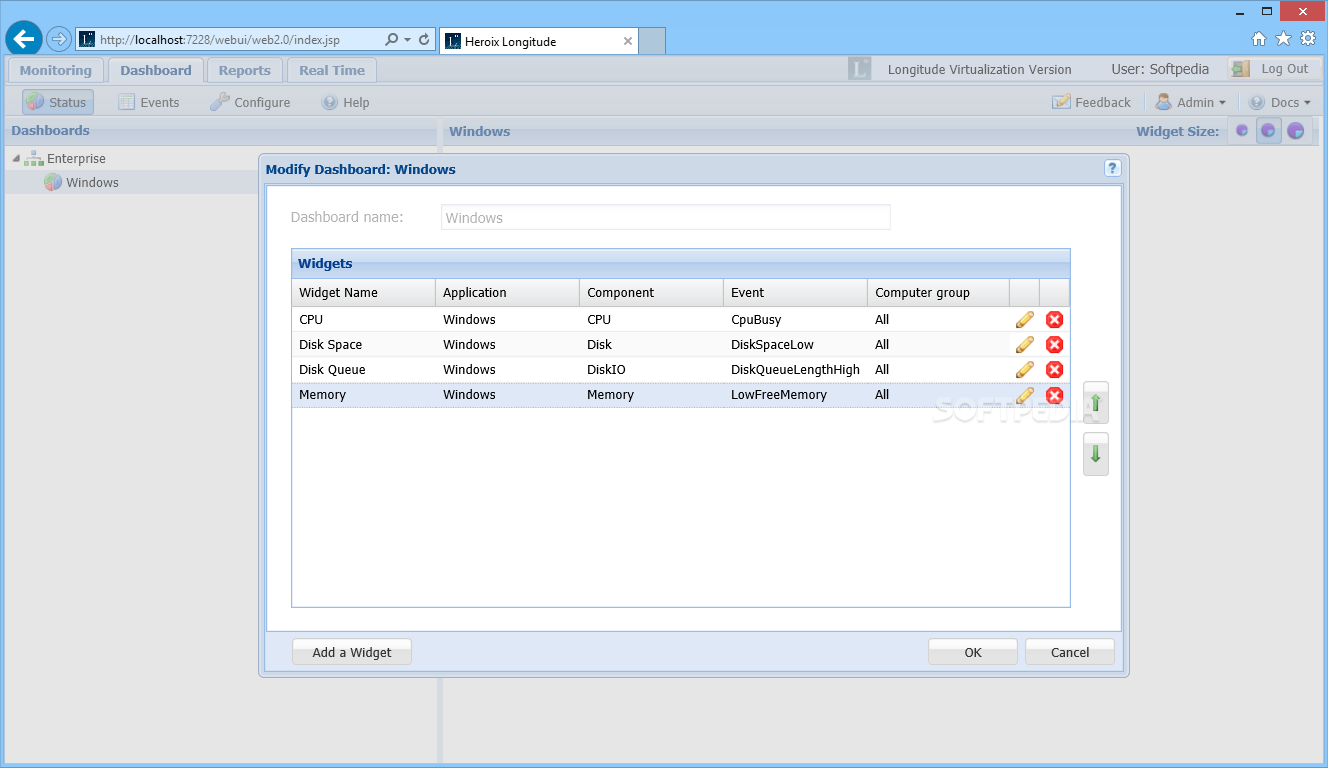Delete the Disk Queue widget

coord(1054,370)
